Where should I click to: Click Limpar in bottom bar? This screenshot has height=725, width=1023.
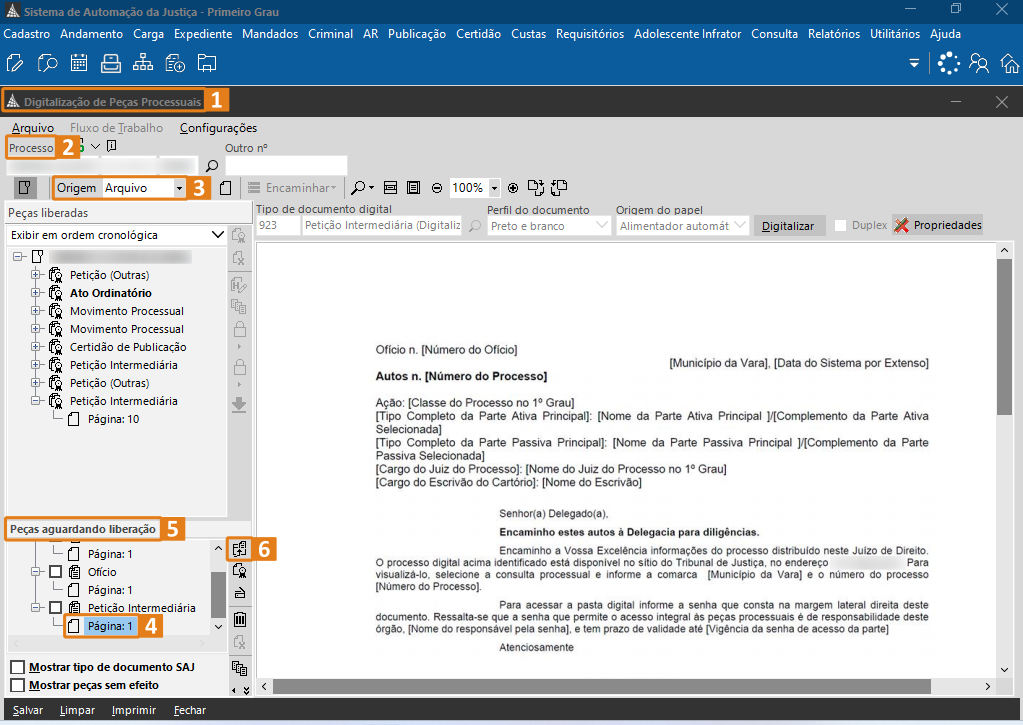pos(77,710)
